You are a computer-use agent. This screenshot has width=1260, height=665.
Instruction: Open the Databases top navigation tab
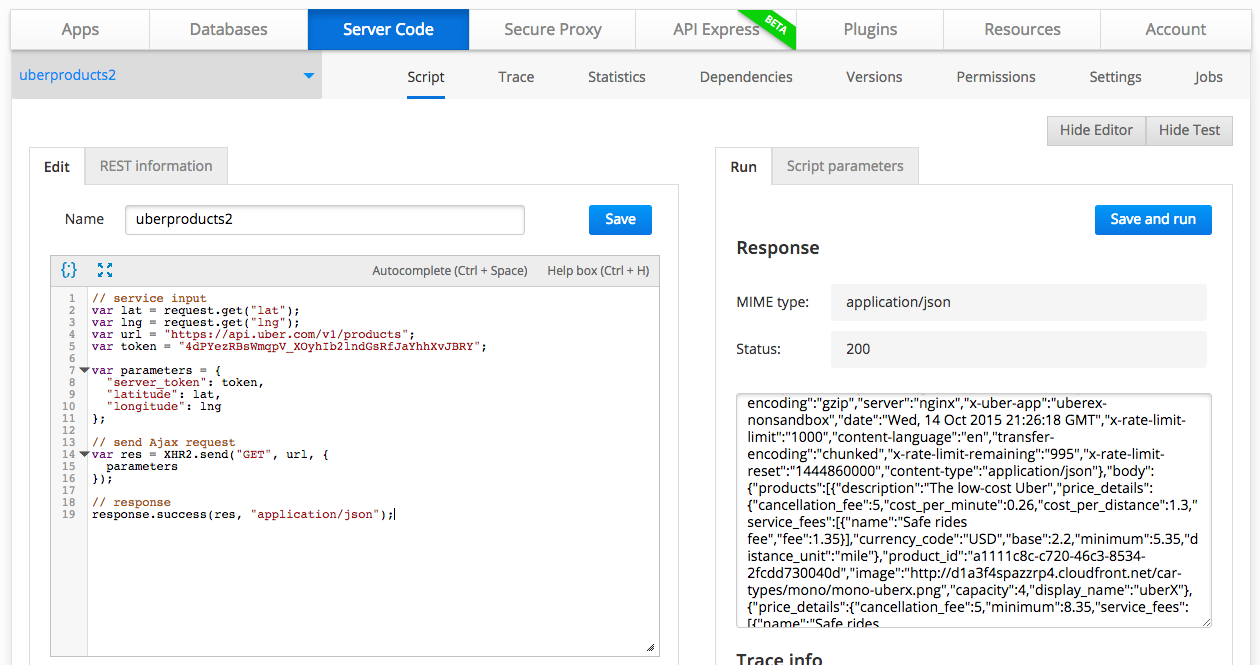pos(228,29)
